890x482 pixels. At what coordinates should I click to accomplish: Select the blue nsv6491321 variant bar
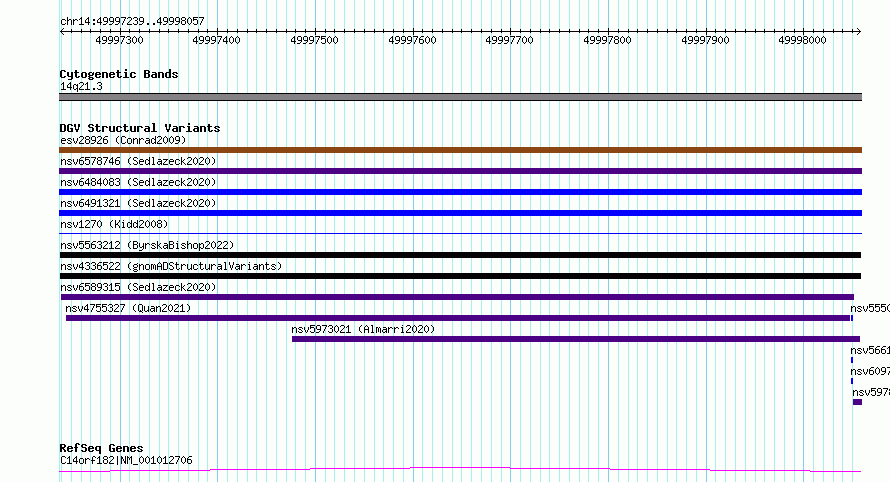[x=460, y=213]
